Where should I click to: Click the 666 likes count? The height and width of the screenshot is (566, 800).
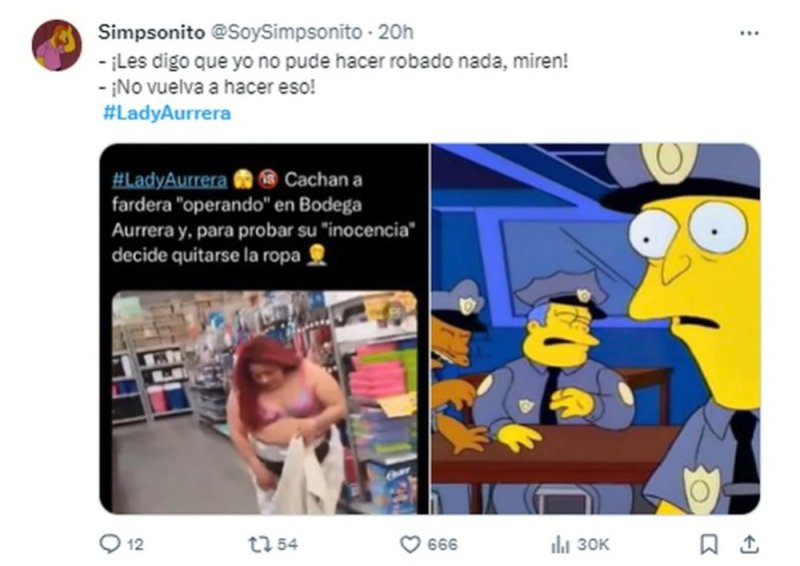[442, 545]
